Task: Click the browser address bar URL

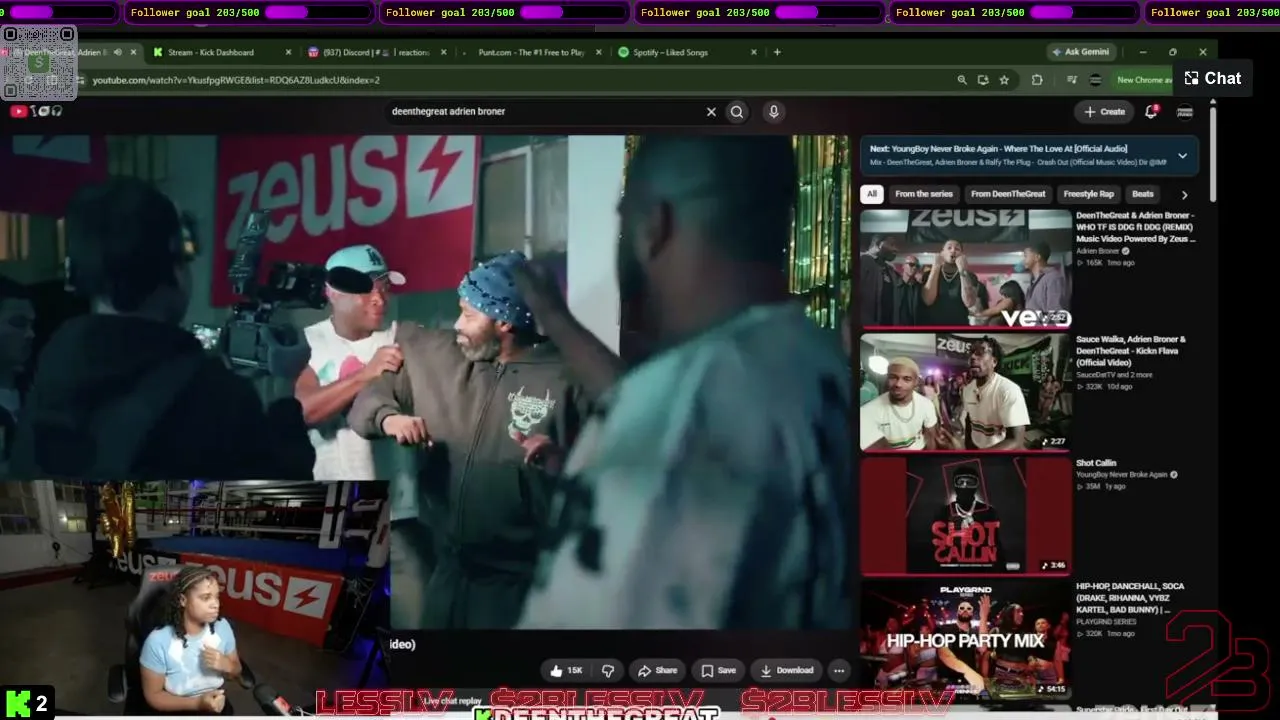Action: pyautogui.click(x=236, y=80)
